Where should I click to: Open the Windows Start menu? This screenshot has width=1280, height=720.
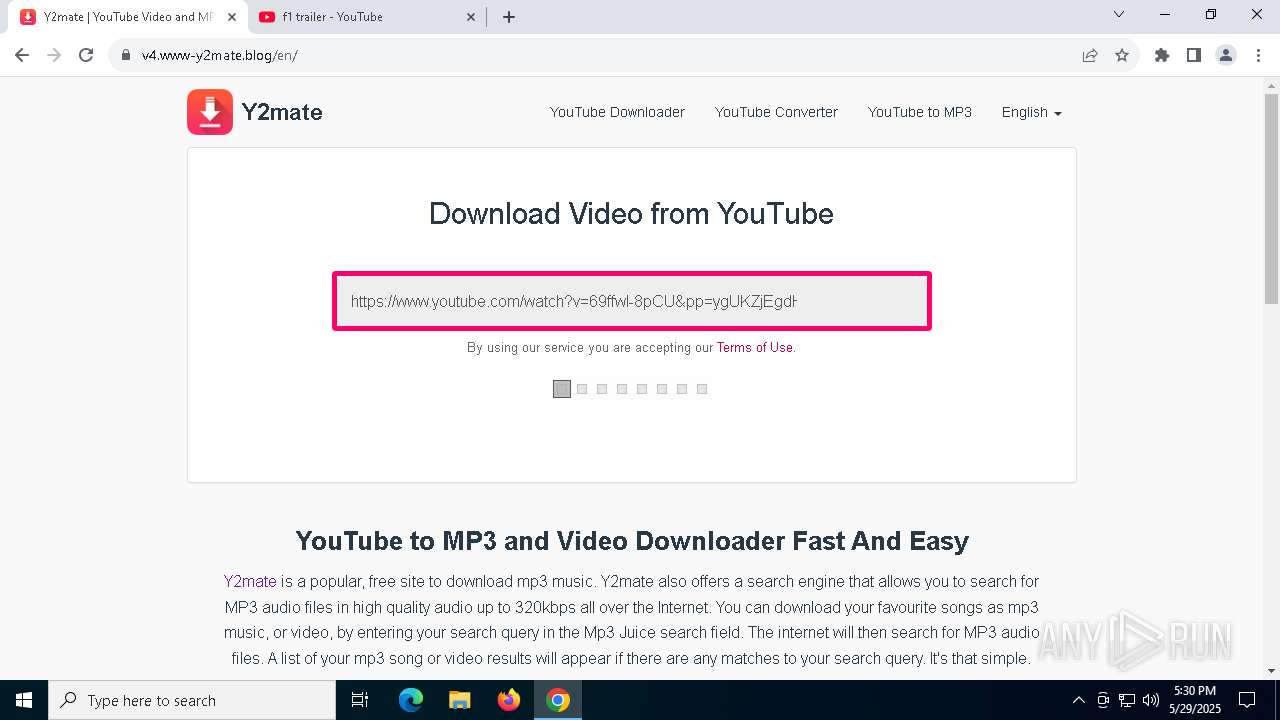24,700
